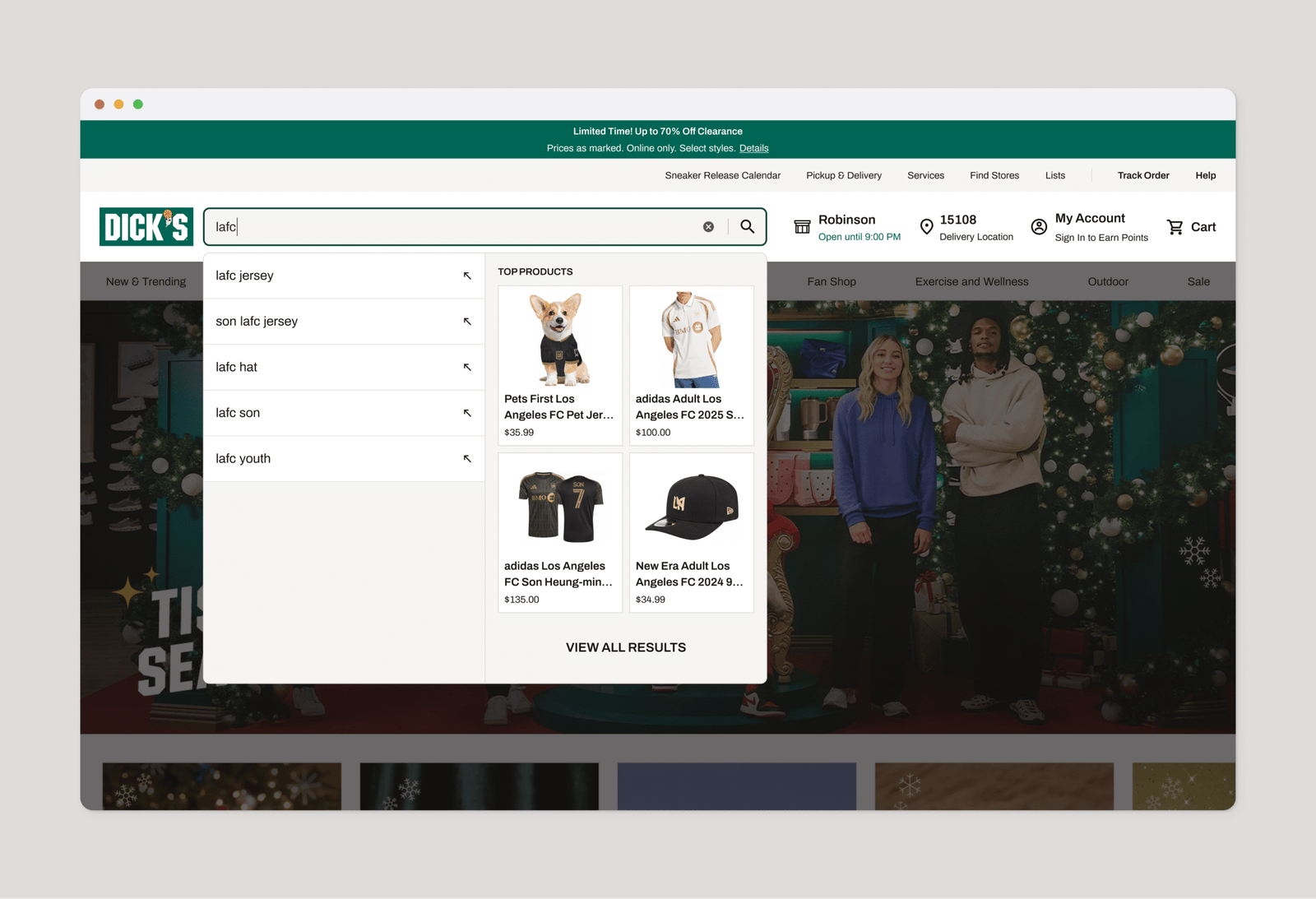Click the delivery location pin icon

(x=926, y=227)
